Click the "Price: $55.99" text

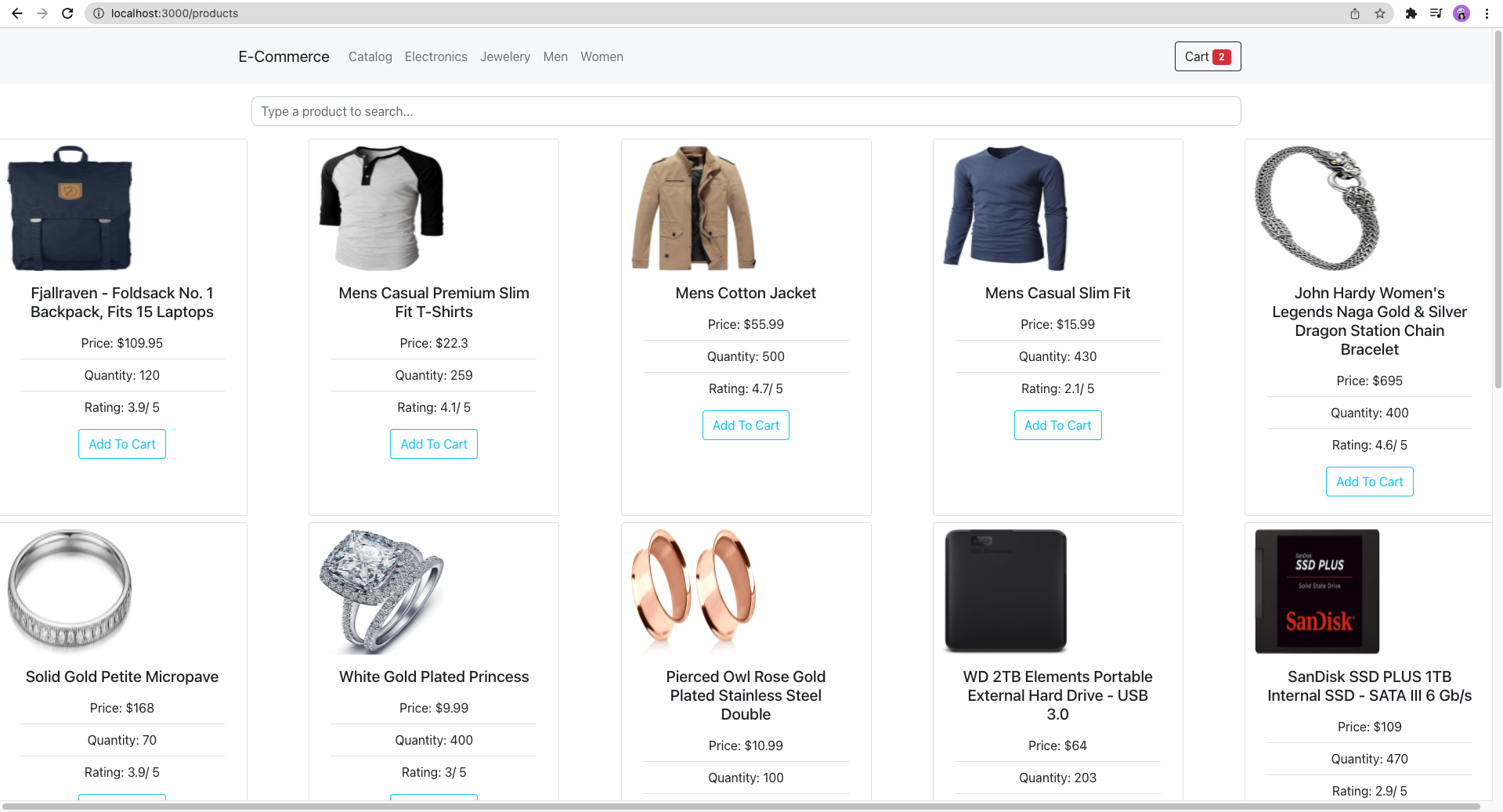click(x=746, y=324)
